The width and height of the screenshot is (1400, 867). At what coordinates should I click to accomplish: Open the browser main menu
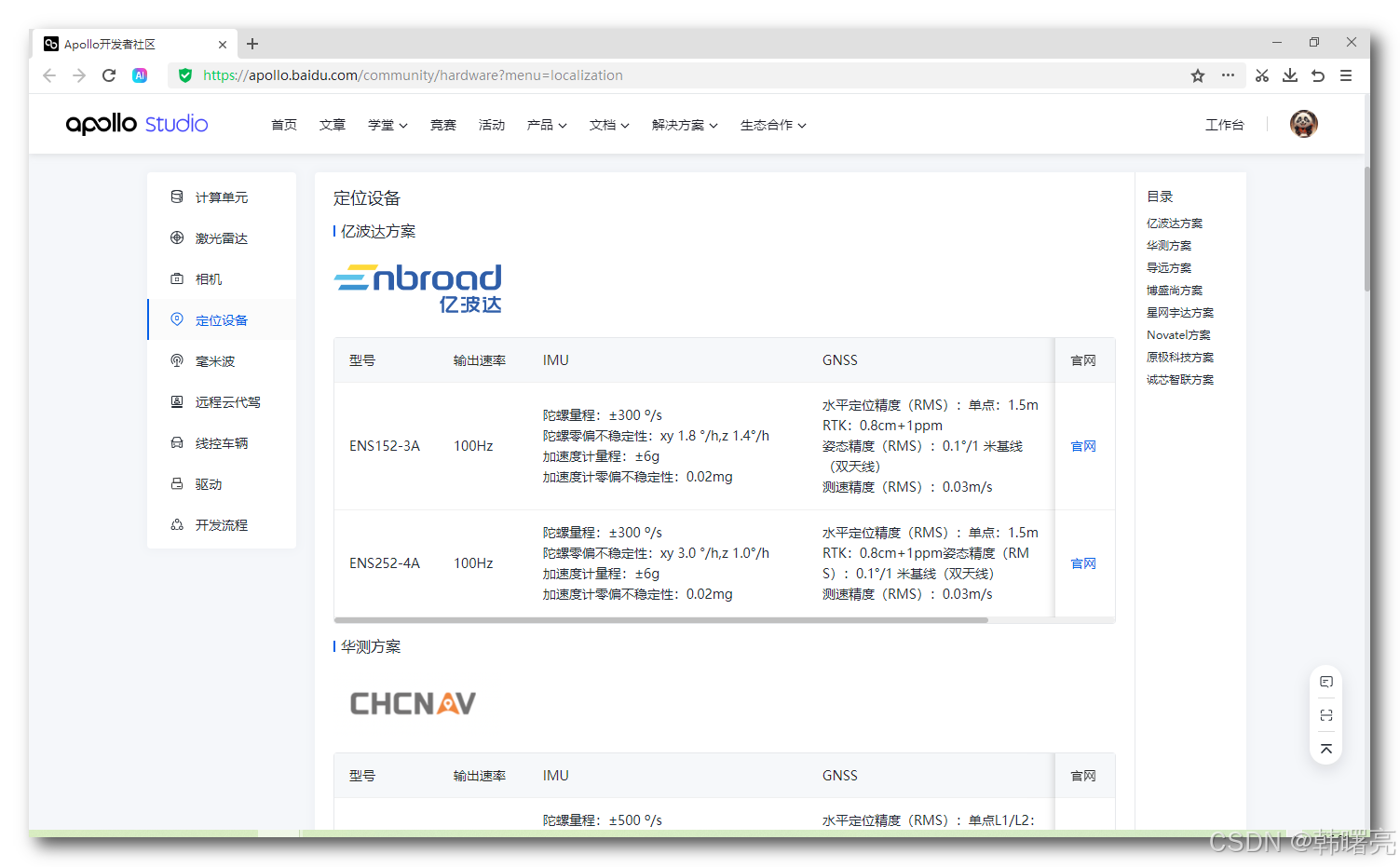[1346, 75]
